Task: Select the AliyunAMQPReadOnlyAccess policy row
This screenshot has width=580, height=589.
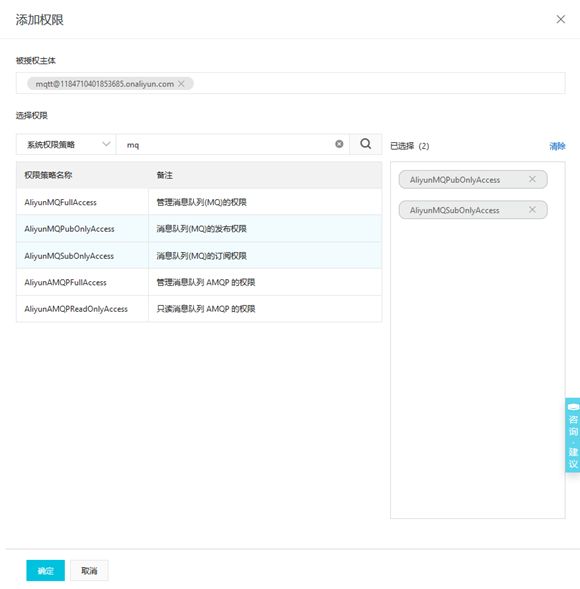Action: pyautogui.click(x=199, y=309)
